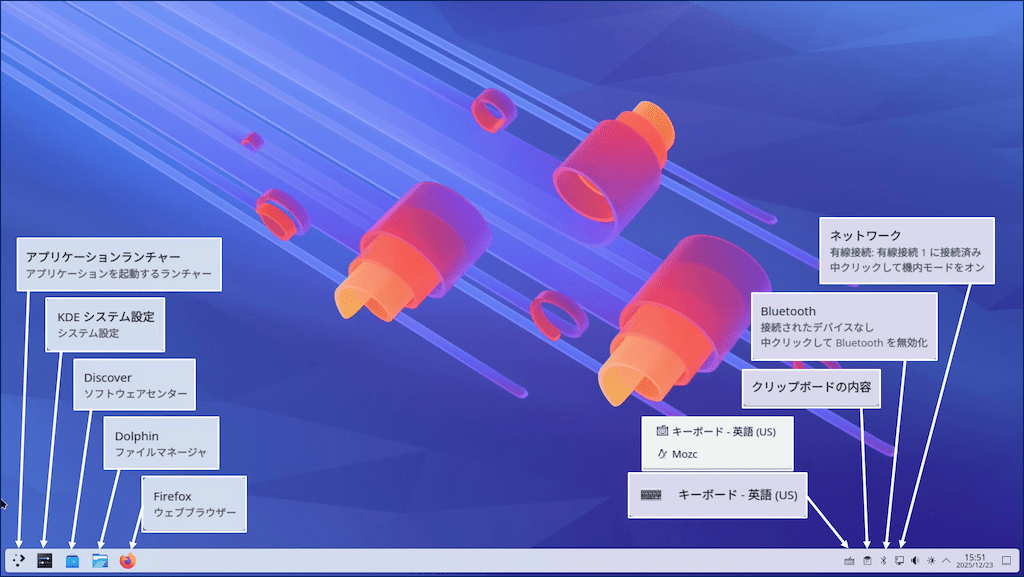Image resolution: width=1024 pixels, height=577 pixels.
Task: Click the 15:51 digital clock
Action: click(x=975, y=561)
